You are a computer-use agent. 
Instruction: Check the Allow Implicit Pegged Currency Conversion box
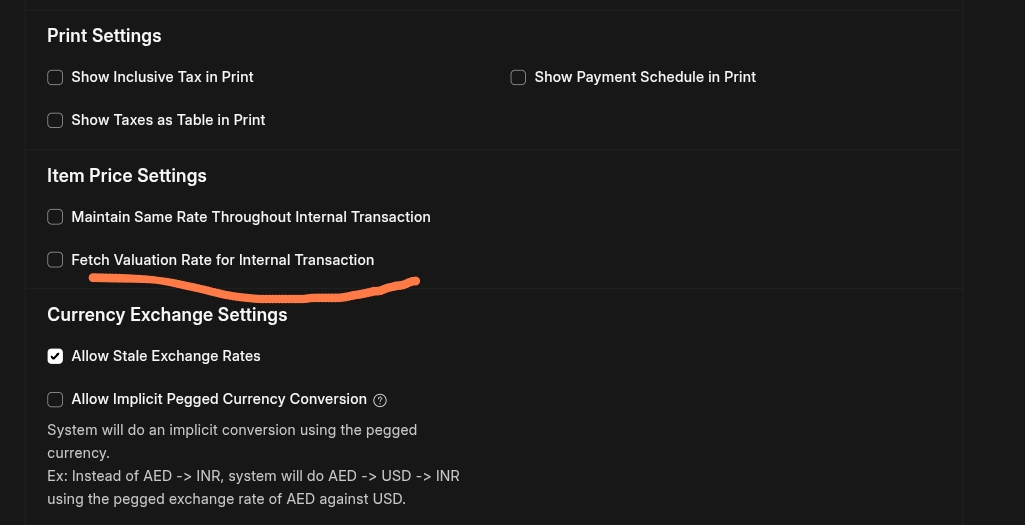point(56,400)
